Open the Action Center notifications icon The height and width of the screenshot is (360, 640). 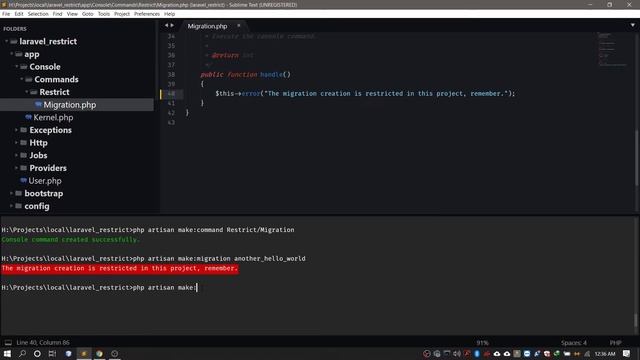tap(627, 353)
